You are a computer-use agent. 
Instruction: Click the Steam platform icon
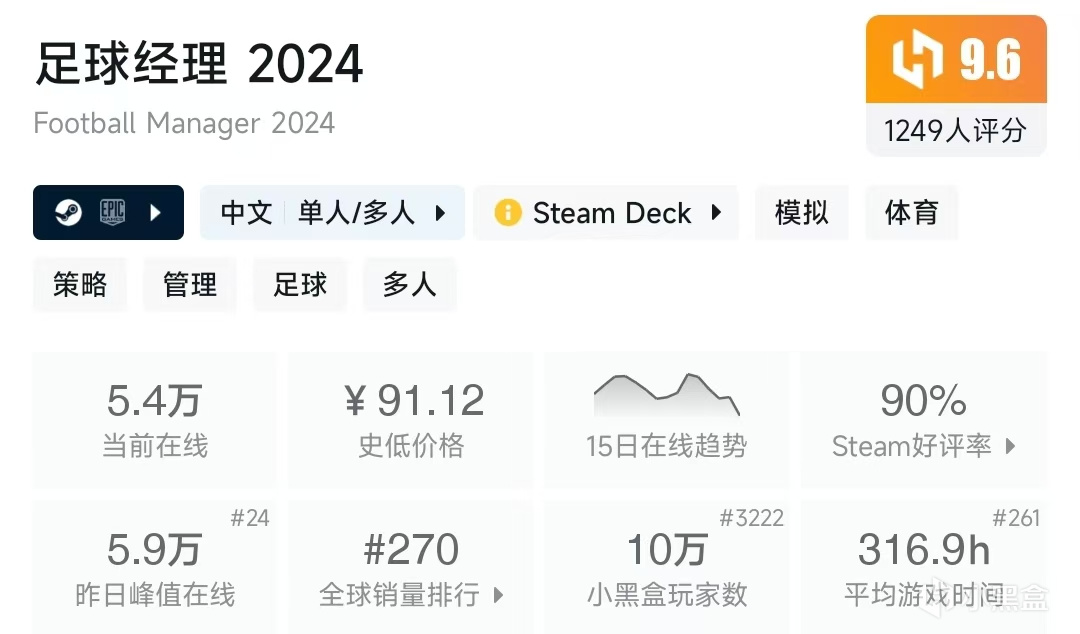coord(68,213)
